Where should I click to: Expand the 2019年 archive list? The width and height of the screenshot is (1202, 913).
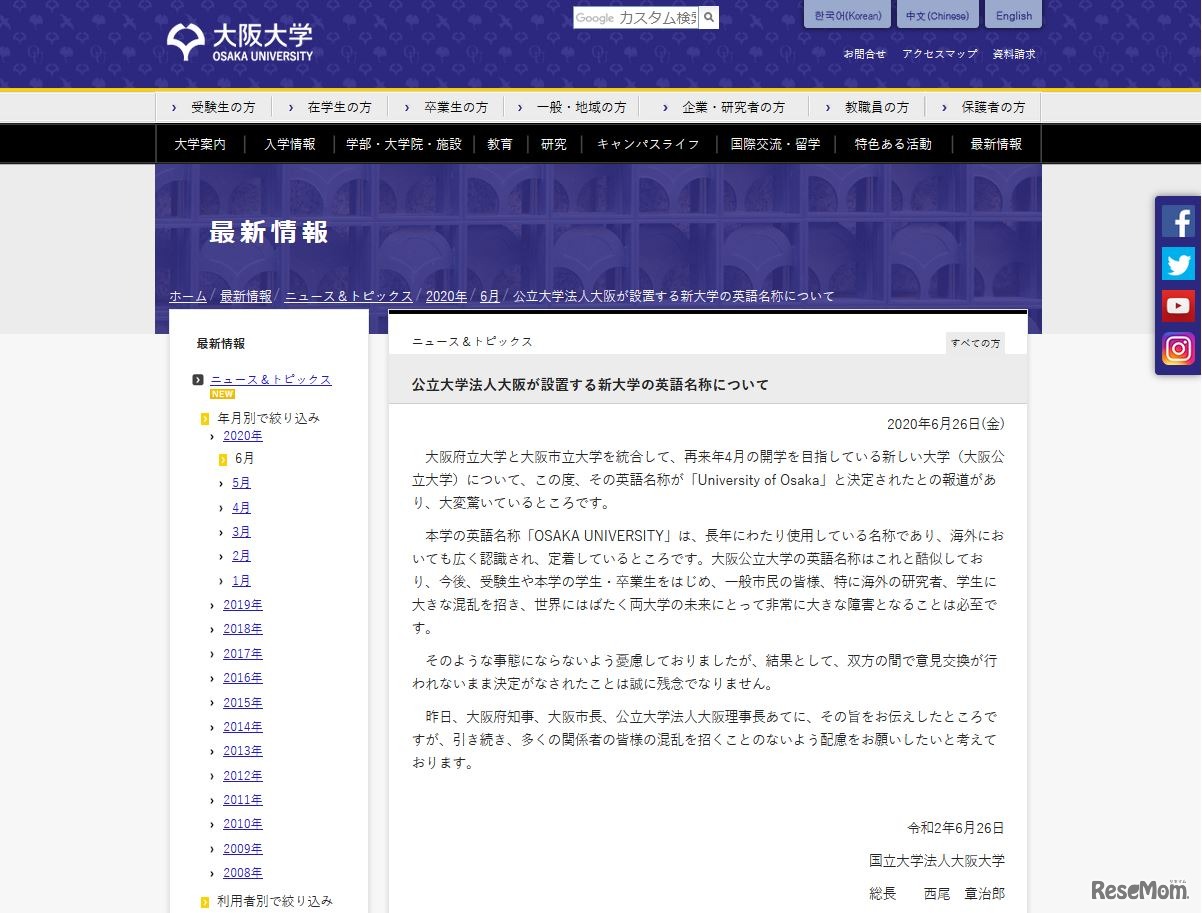point(213,605)
